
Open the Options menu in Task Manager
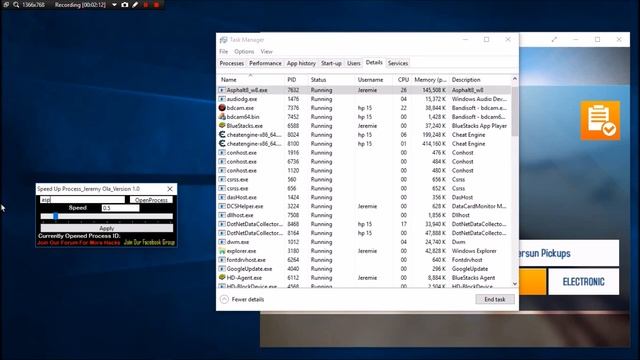coord(244,51)
